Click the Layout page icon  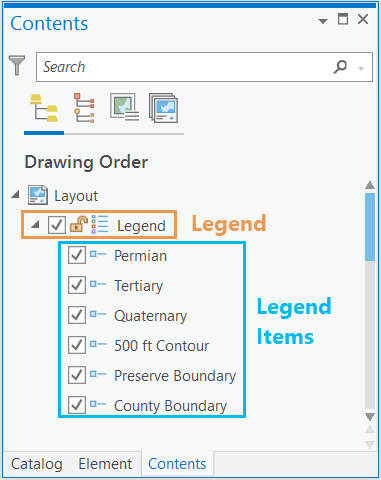[x=38, y=195]
